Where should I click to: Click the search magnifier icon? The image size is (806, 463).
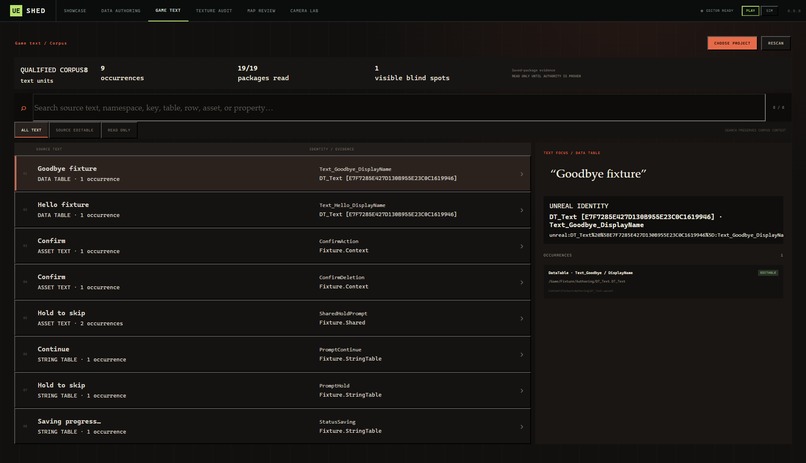coord(23,108)
